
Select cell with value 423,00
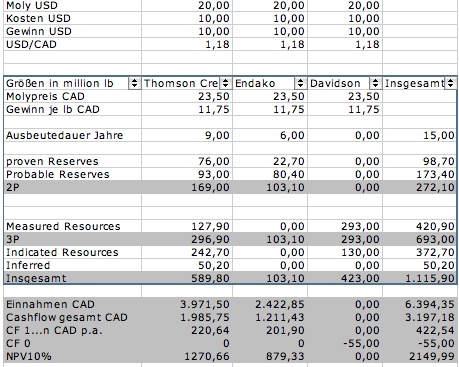click(345, 278)
